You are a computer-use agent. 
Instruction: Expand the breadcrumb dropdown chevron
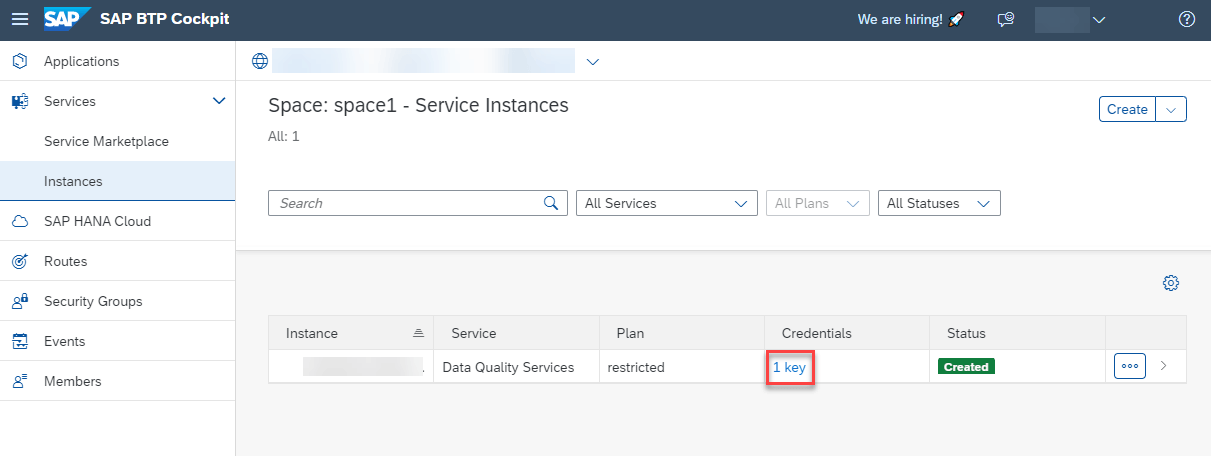tap(592, 61)
